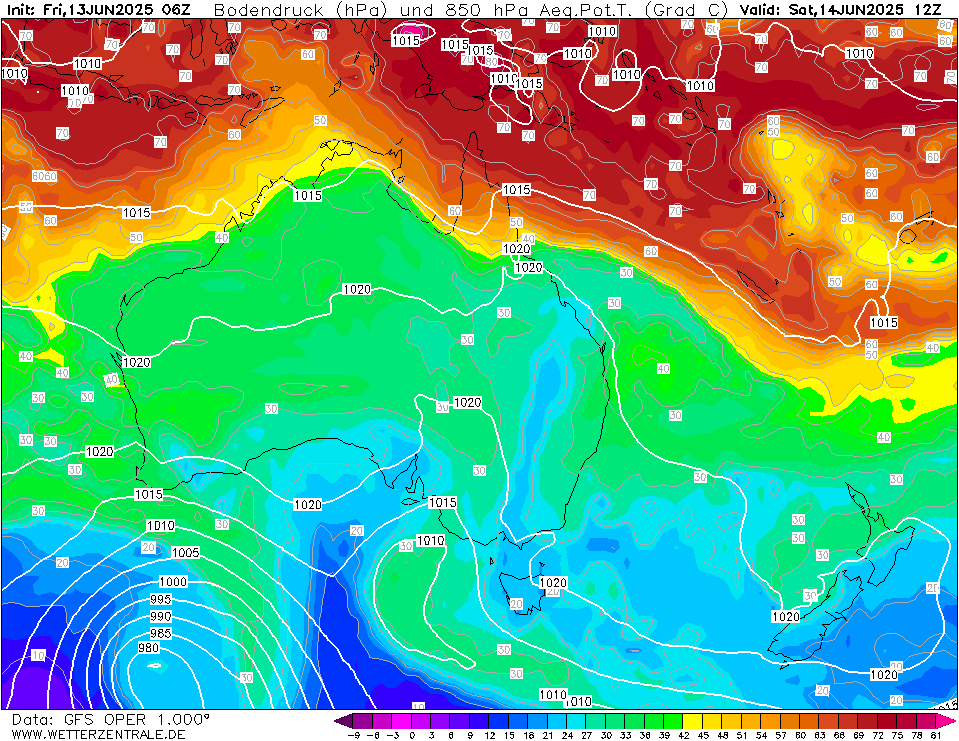Click the 'Data: GFS OPER 1.000°' caption

click(x=110, y=720)
